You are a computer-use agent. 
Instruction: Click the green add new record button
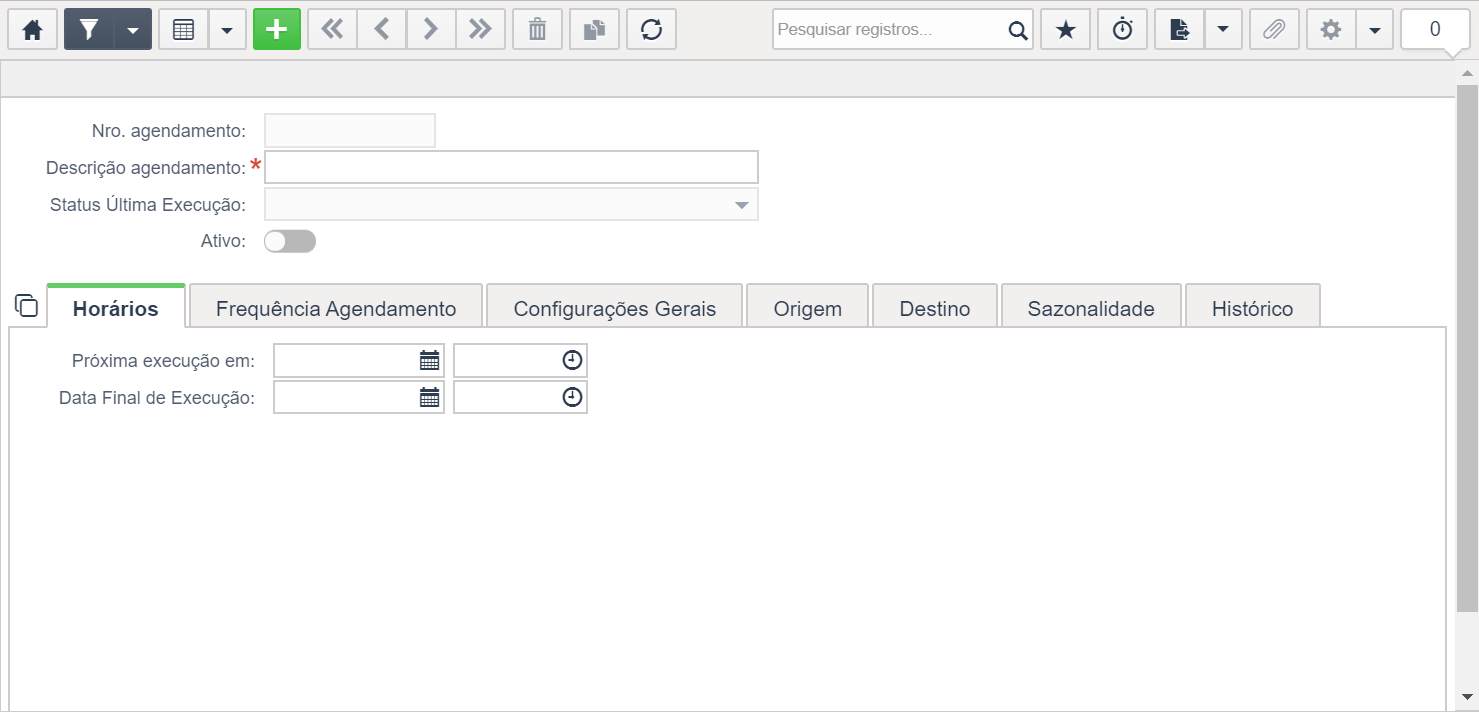click(277, 30)
